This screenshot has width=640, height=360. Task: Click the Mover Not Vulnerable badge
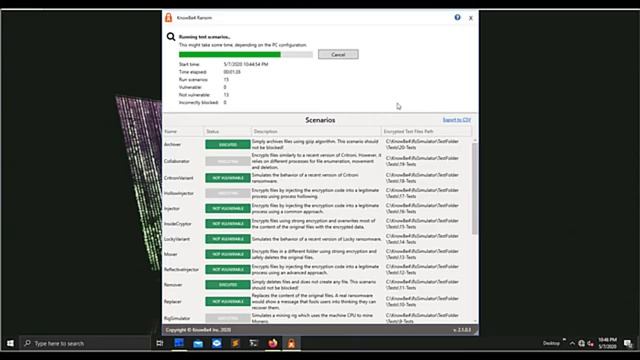[228, 254]
